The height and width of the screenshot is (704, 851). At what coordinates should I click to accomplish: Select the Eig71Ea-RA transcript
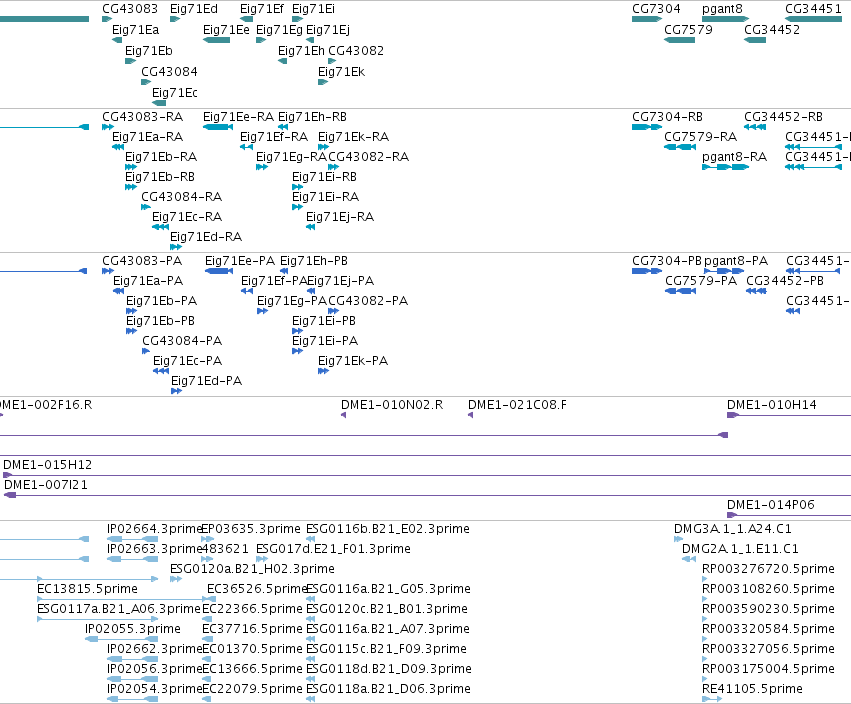click(118, 147)
